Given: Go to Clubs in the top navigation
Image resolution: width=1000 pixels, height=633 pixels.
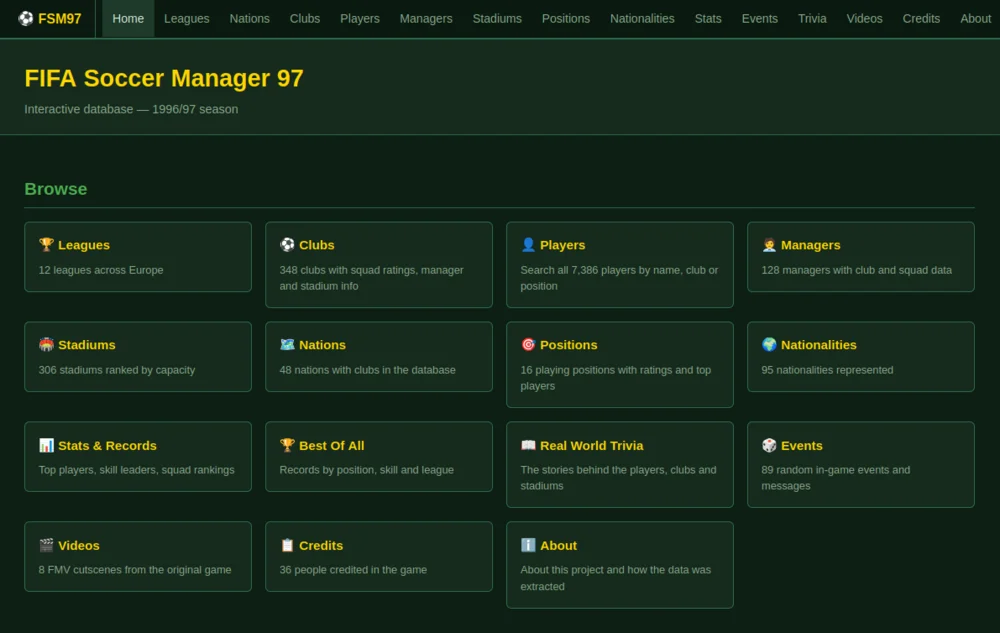Looking at the screenshot, I should tap(305, 18).
